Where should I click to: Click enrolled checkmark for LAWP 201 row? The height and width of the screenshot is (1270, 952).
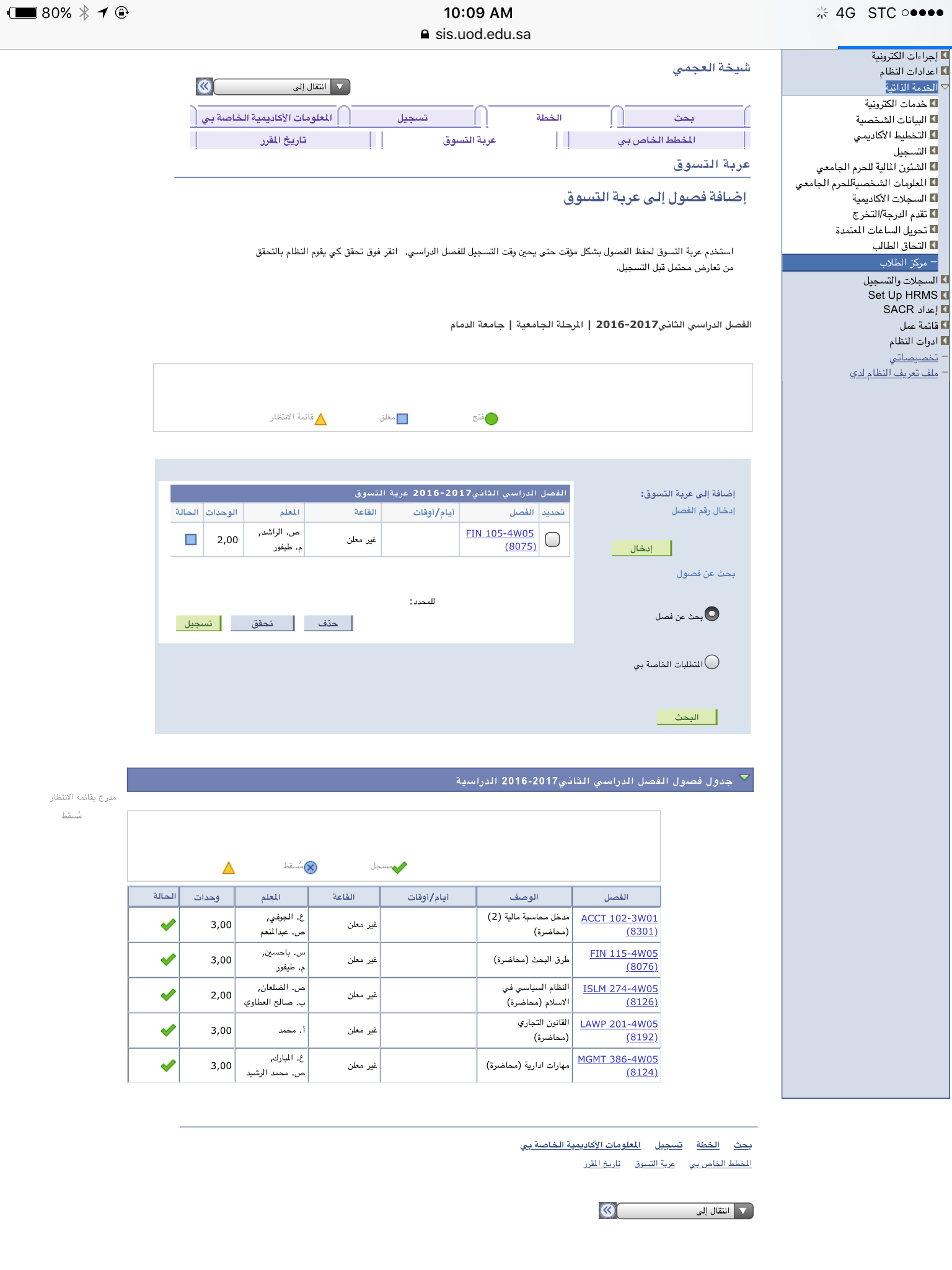coord(168,1030)
